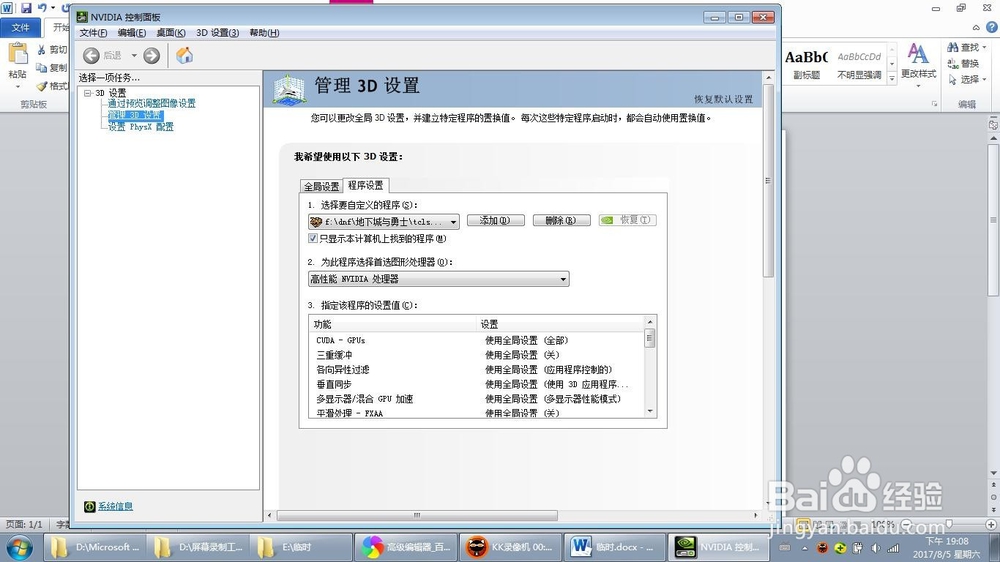
Task: Click the Word 剪切 cut icon
Action: click(x=41, y=50)
